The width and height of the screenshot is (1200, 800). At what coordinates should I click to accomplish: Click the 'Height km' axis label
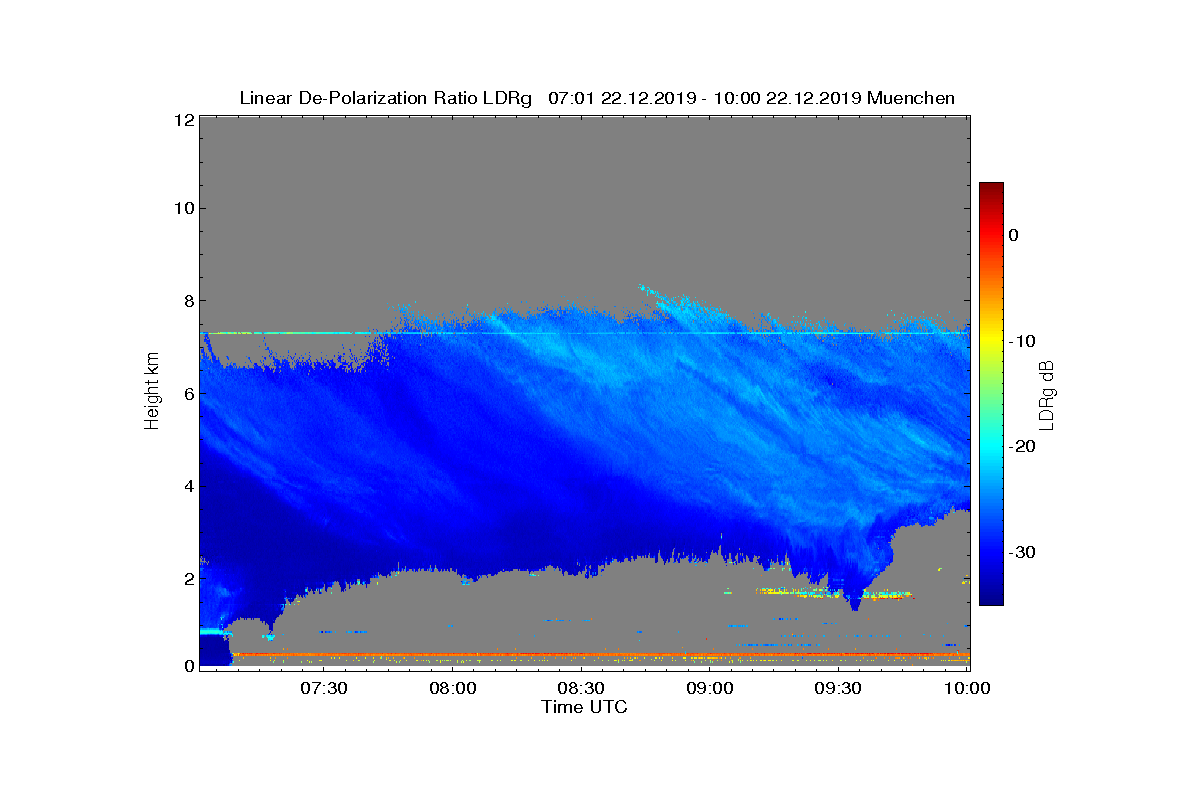[152, 390]
